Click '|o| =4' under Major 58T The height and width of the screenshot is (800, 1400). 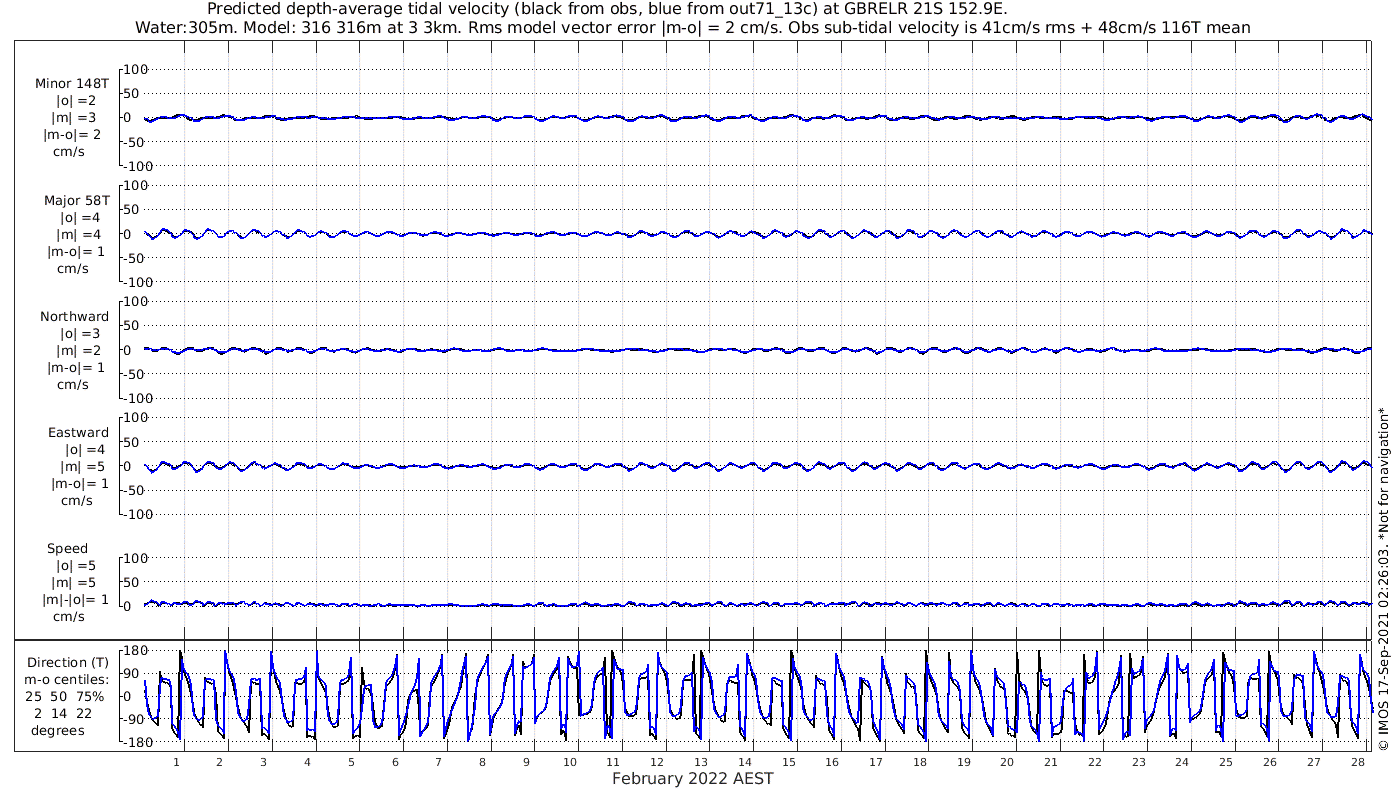point(81,217)
